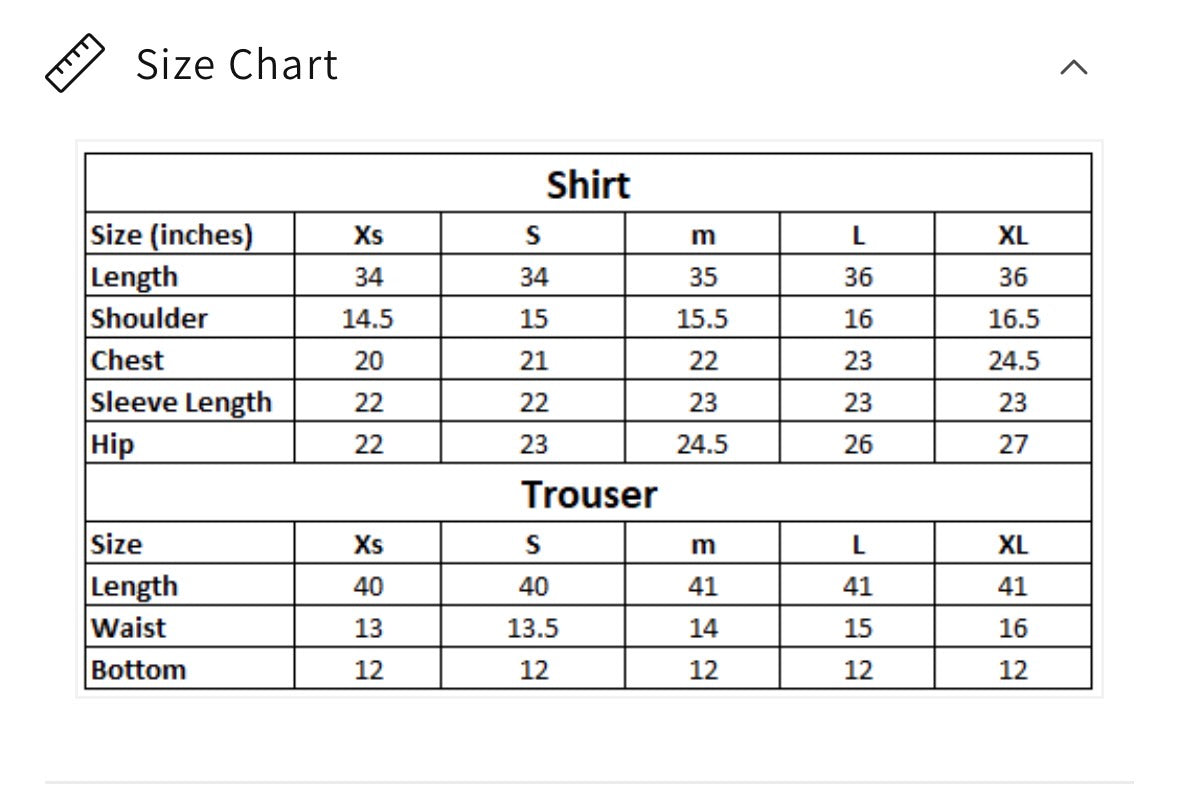Image resolution: width=1179 pixels, height=803 pixels.
Task: Click the Chest row label
Action: 126,360
